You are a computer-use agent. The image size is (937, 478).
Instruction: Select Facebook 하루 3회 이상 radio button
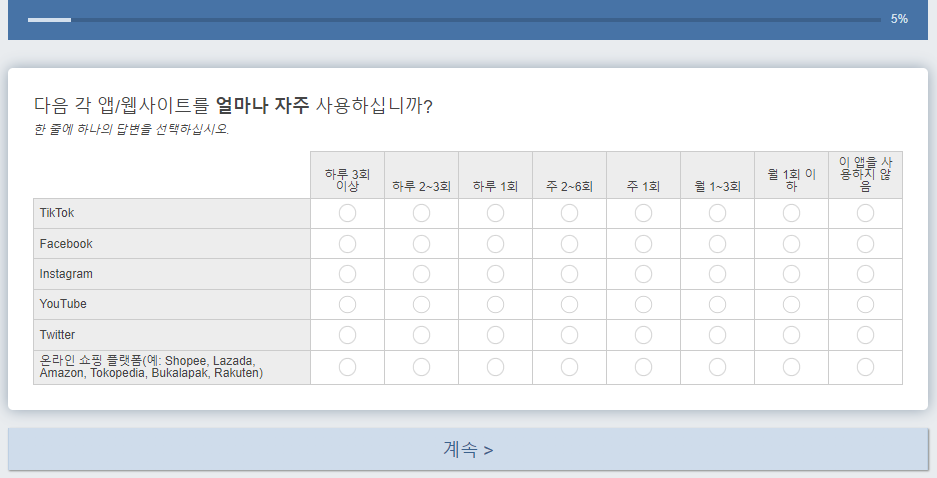click(x=347, y=244)
